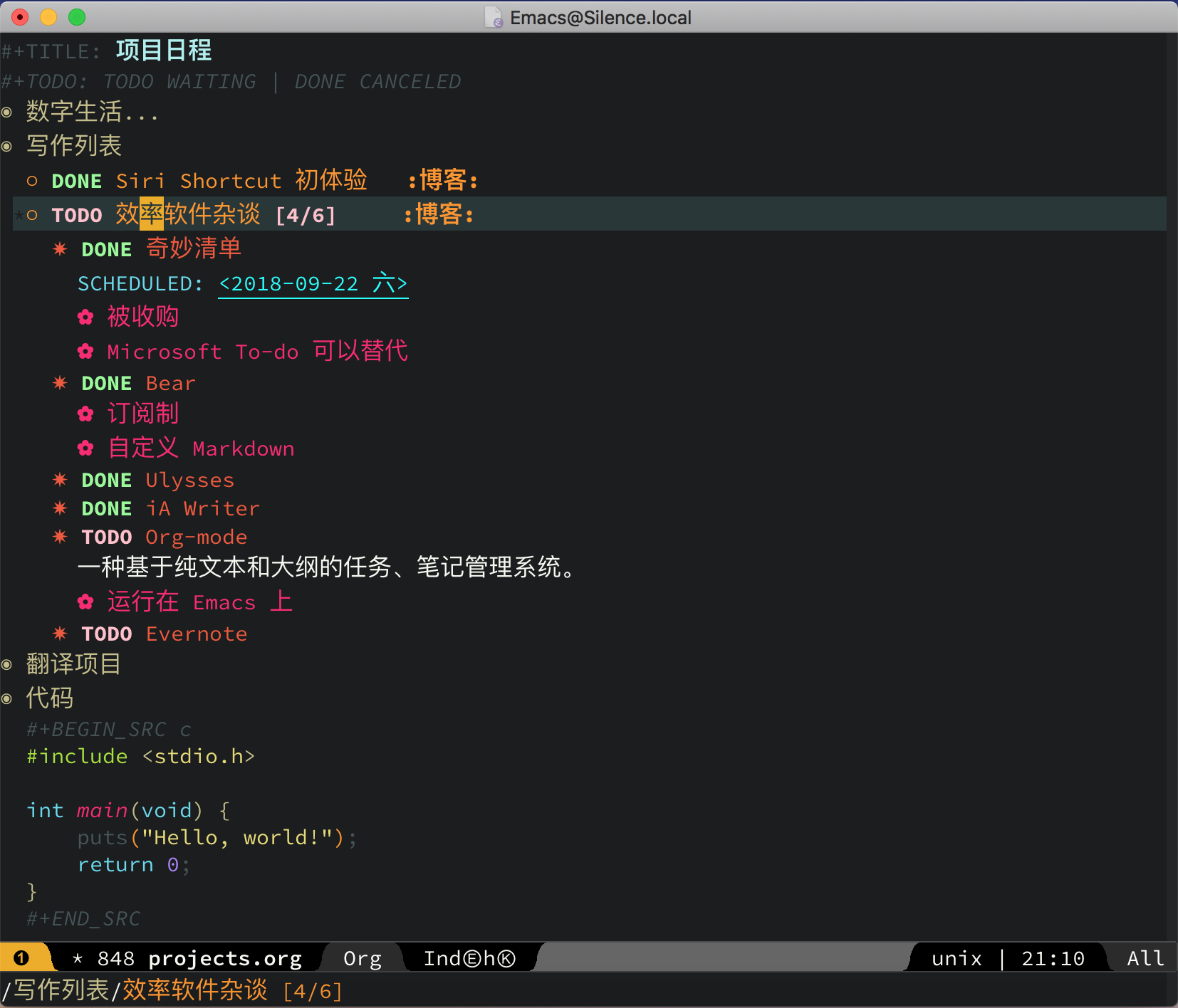Click the main function name in code
Viewport: 1178px width, 1008px height.
click(x=102, y=810)
